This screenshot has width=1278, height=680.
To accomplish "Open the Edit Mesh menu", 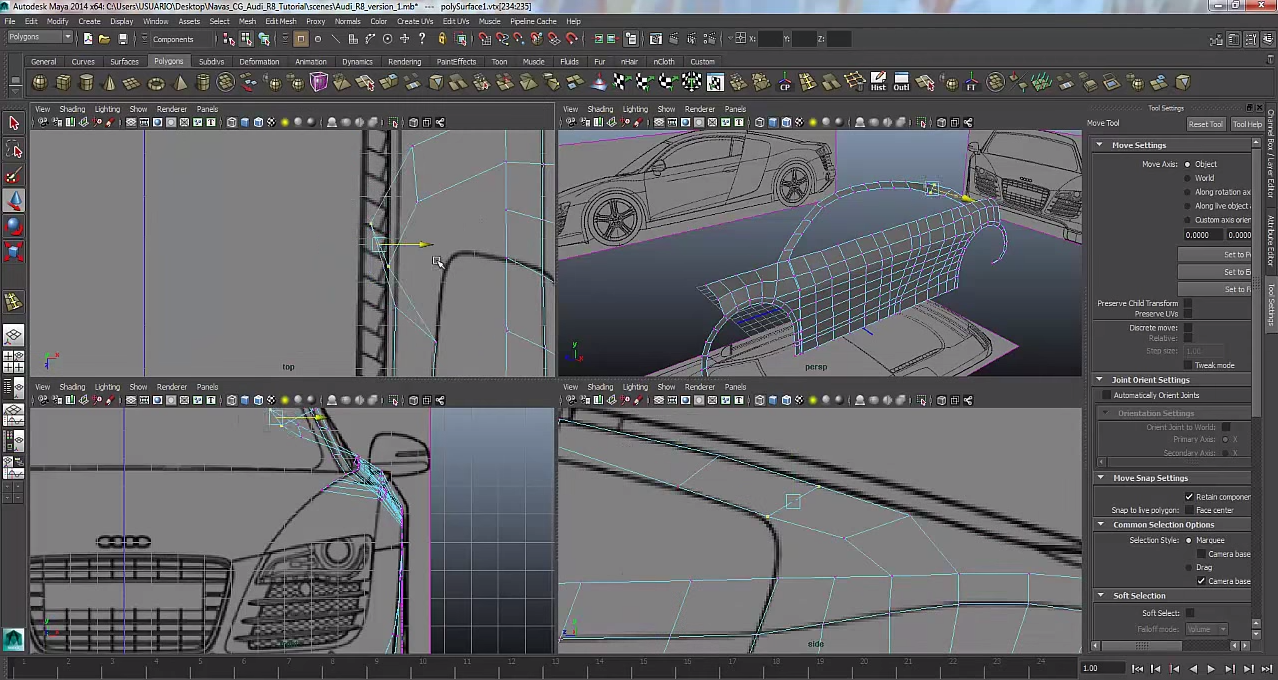I will [280, 21].
